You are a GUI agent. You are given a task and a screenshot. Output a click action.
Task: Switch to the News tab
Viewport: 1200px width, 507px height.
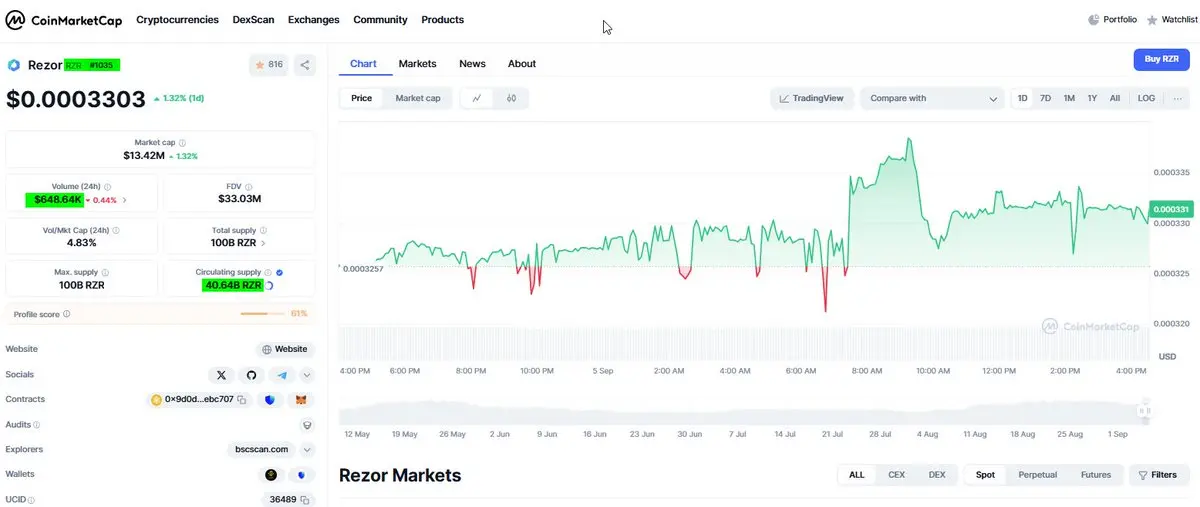coord(472,64)
